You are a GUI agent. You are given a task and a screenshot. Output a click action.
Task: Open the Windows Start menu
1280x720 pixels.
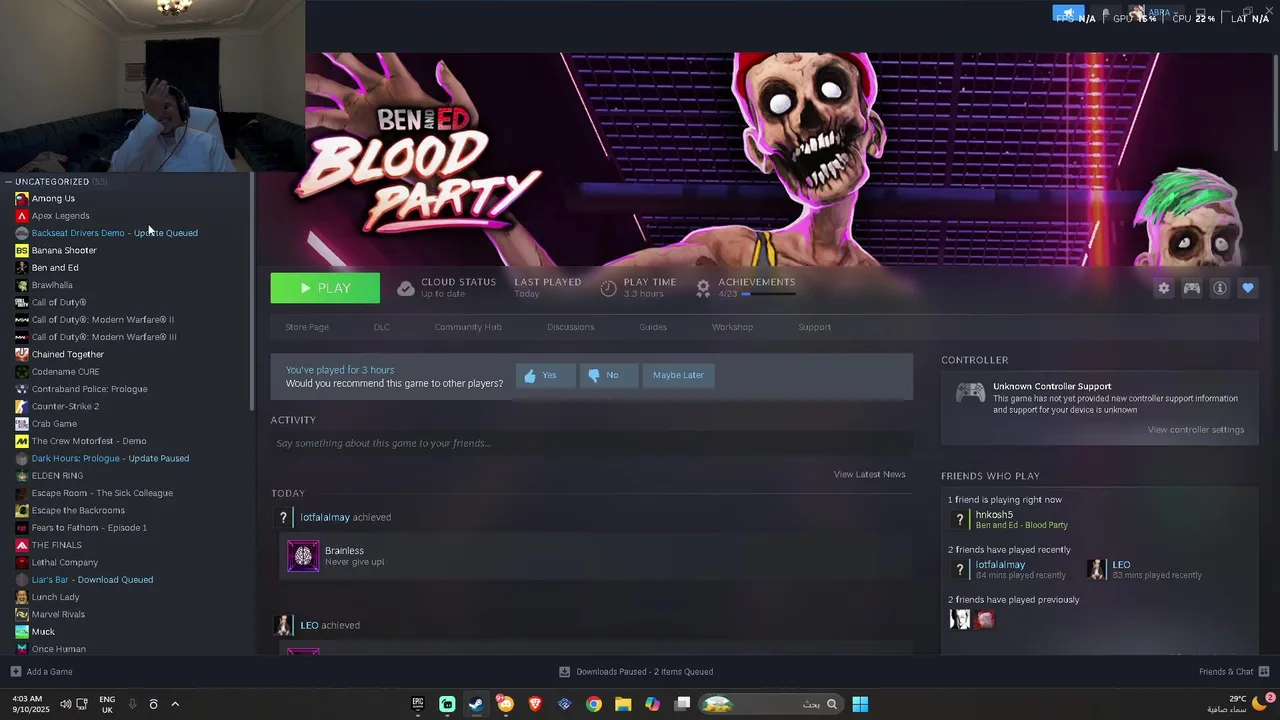(860, 704)
